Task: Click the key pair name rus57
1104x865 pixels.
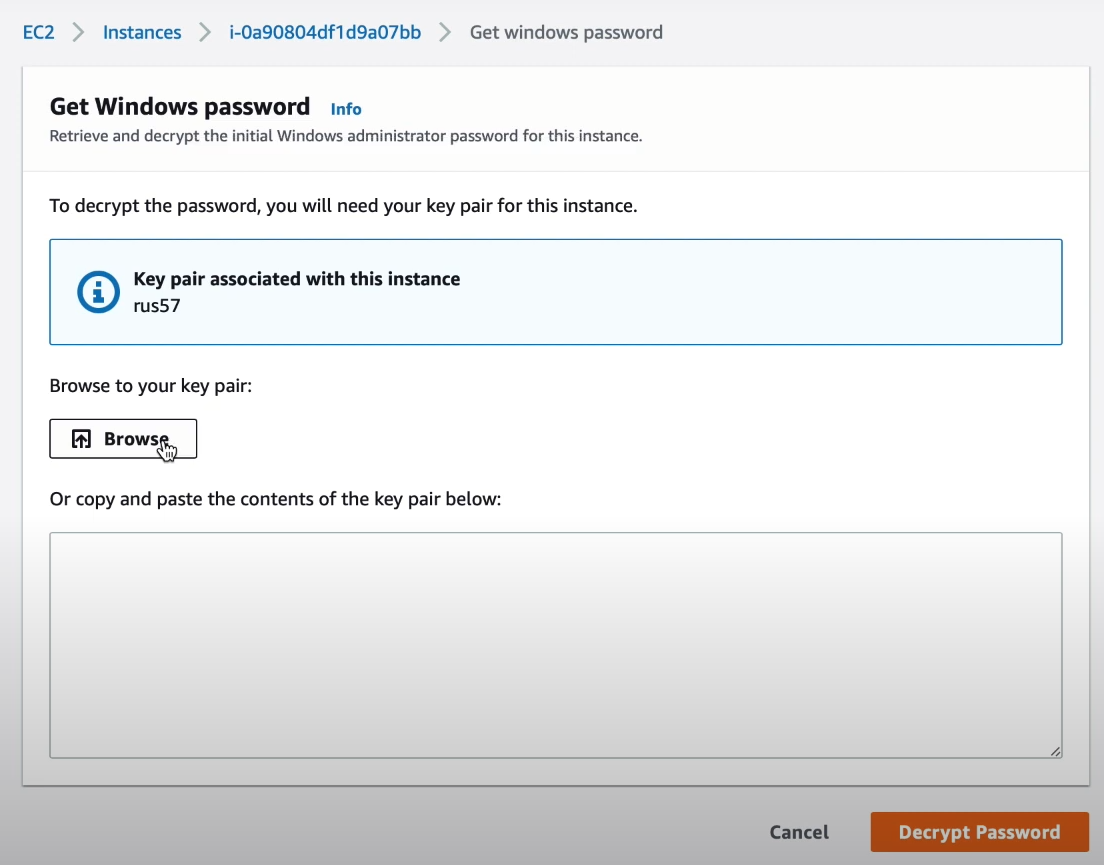Action: click(157, 305)
